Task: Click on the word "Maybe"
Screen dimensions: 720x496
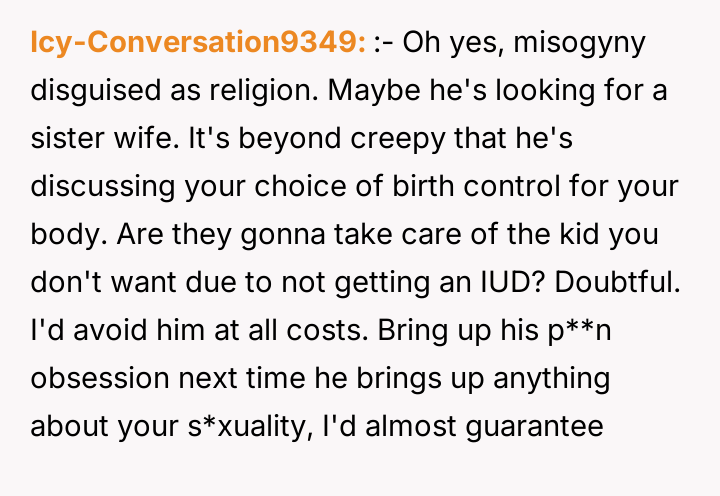Action: (359, 92)
